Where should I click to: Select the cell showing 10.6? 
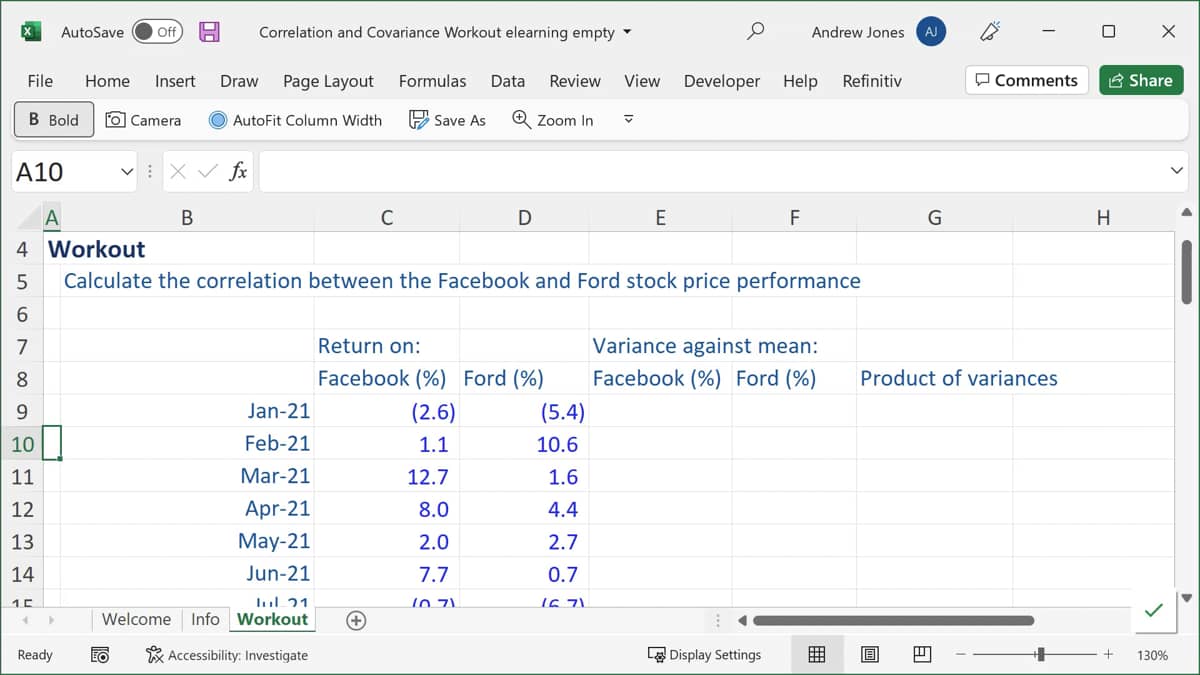524,444
